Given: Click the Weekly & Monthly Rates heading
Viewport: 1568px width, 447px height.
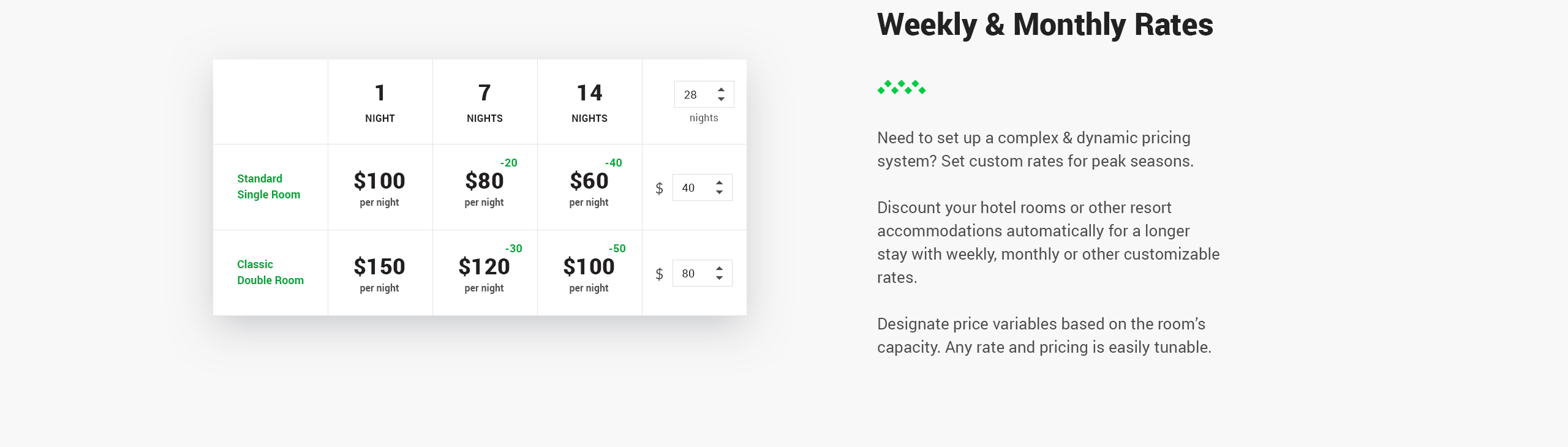Looking at the screenshot, I should pos(1045,24).
